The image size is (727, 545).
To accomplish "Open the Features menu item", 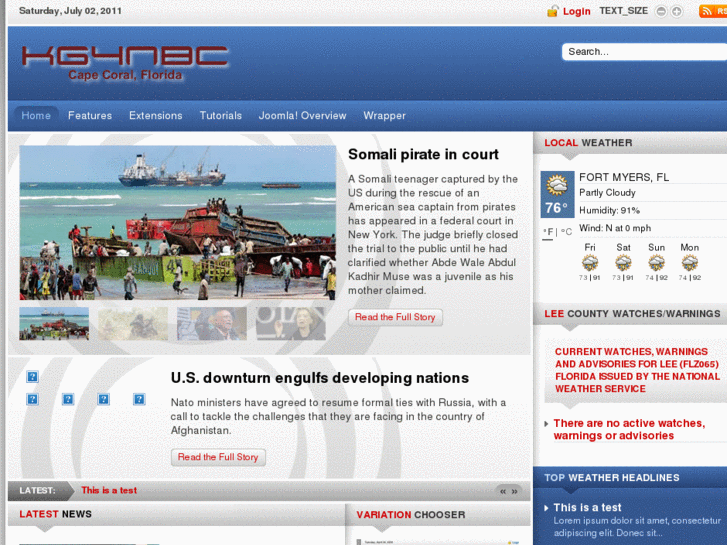I will pos(90,115).
